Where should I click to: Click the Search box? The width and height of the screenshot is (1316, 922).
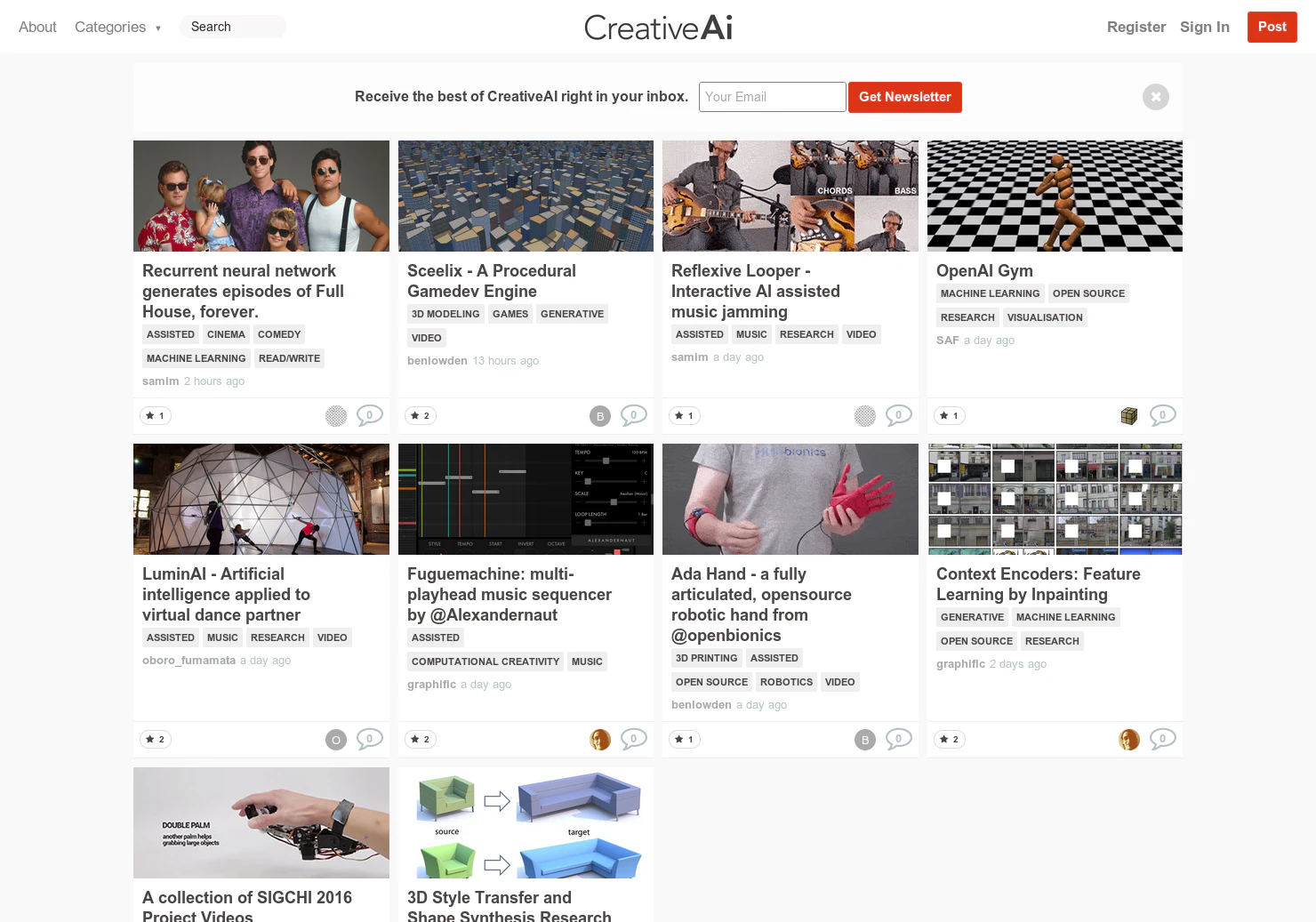(233, 27)
